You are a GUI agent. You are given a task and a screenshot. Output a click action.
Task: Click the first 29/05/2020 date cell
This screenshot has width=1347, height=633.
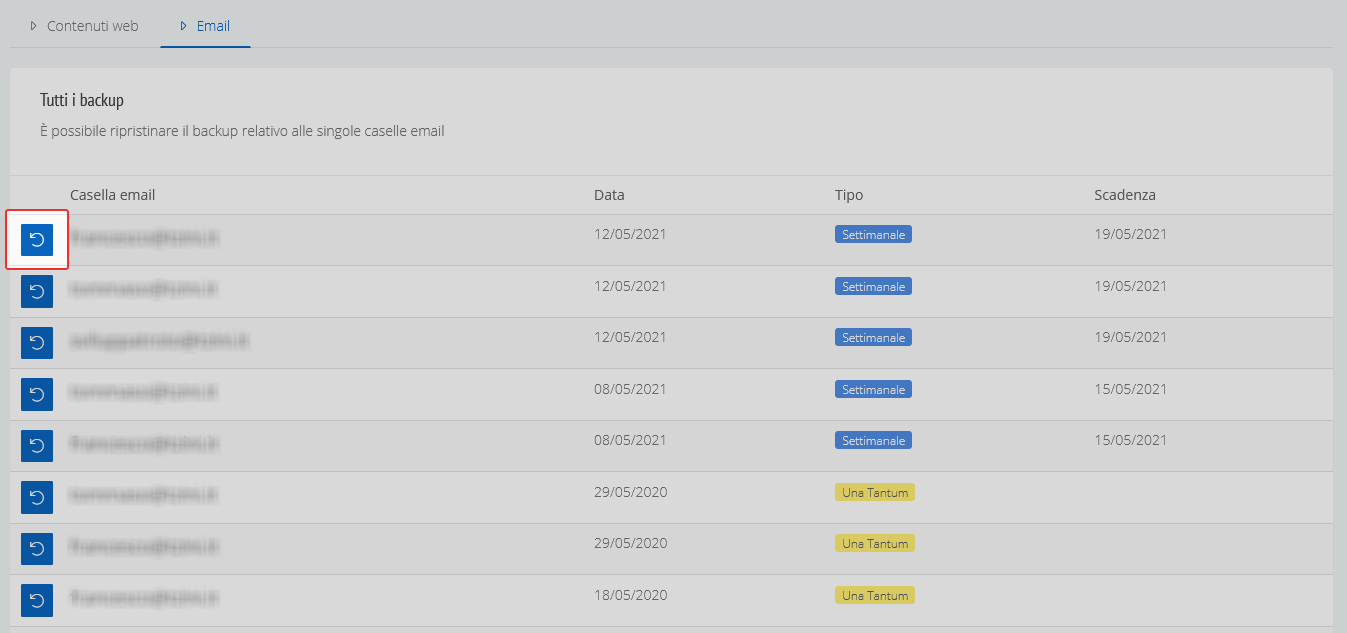click(x=630, y=492)
